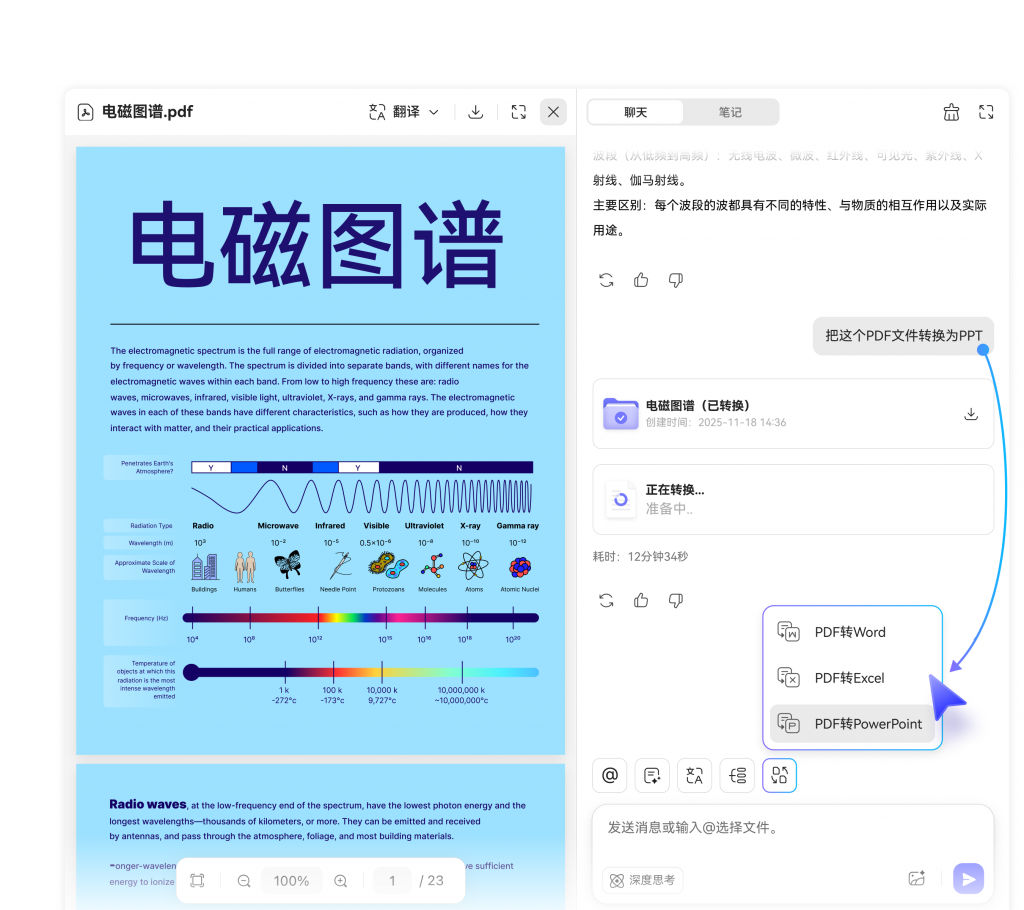
Task: Open the summarize tool icon above the chat input
Action: point(652,775)
